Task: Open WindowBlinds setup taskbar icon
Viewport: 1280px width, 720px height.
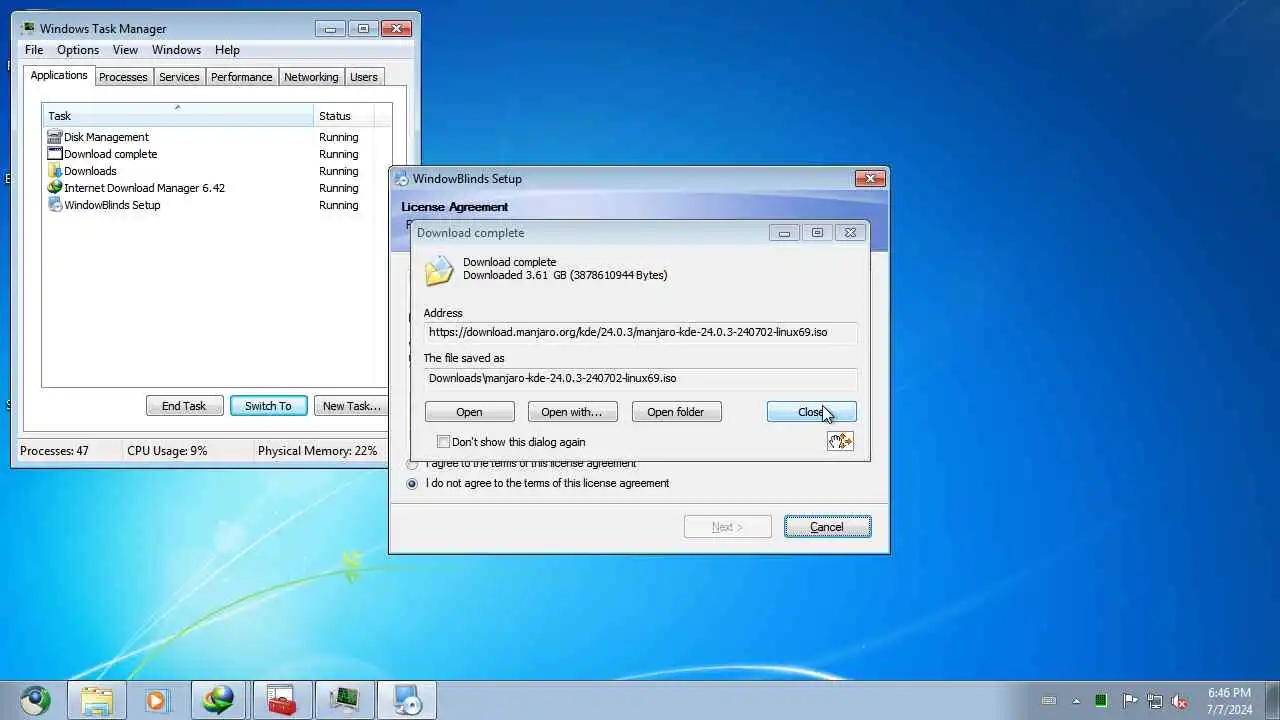Action: (x=407, y=700)
